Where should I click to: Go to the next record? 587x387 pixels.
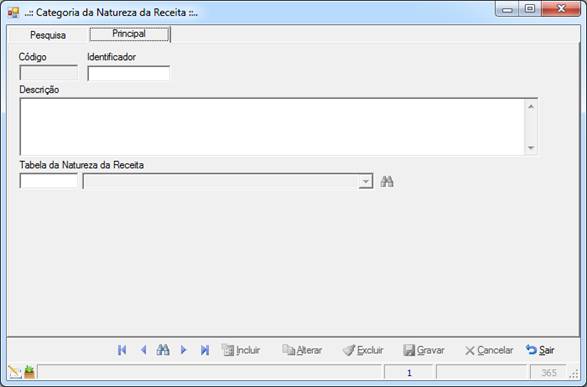(183, 350)
